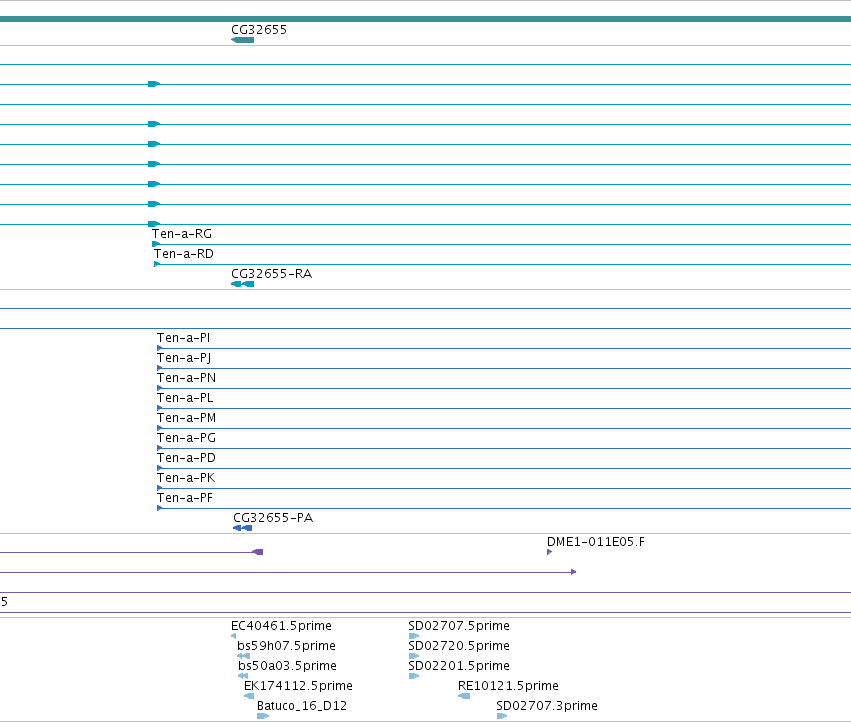
Task: Click the purple exon block glyph
Action: [258, 552]
